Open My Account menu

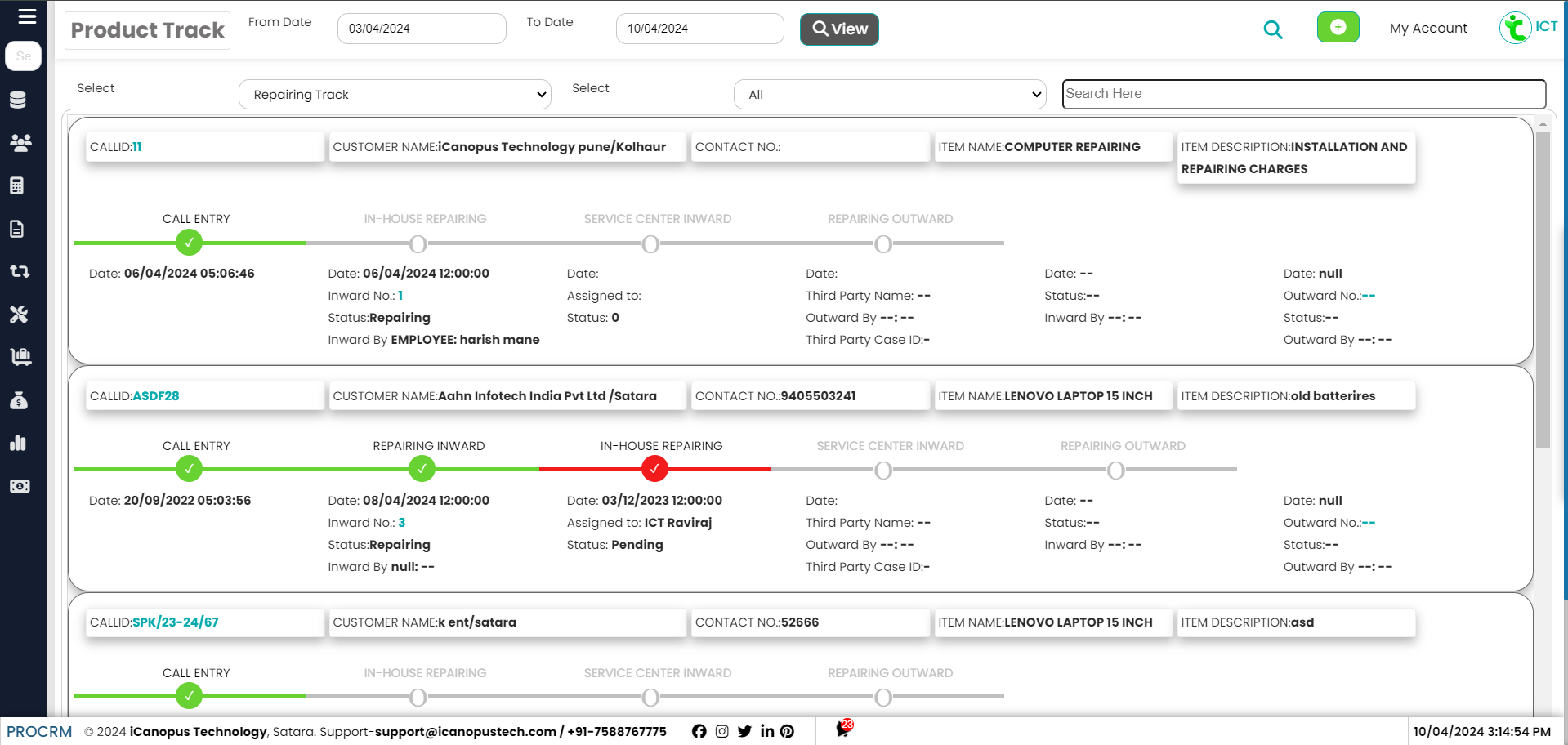(x=1427, y=28)
